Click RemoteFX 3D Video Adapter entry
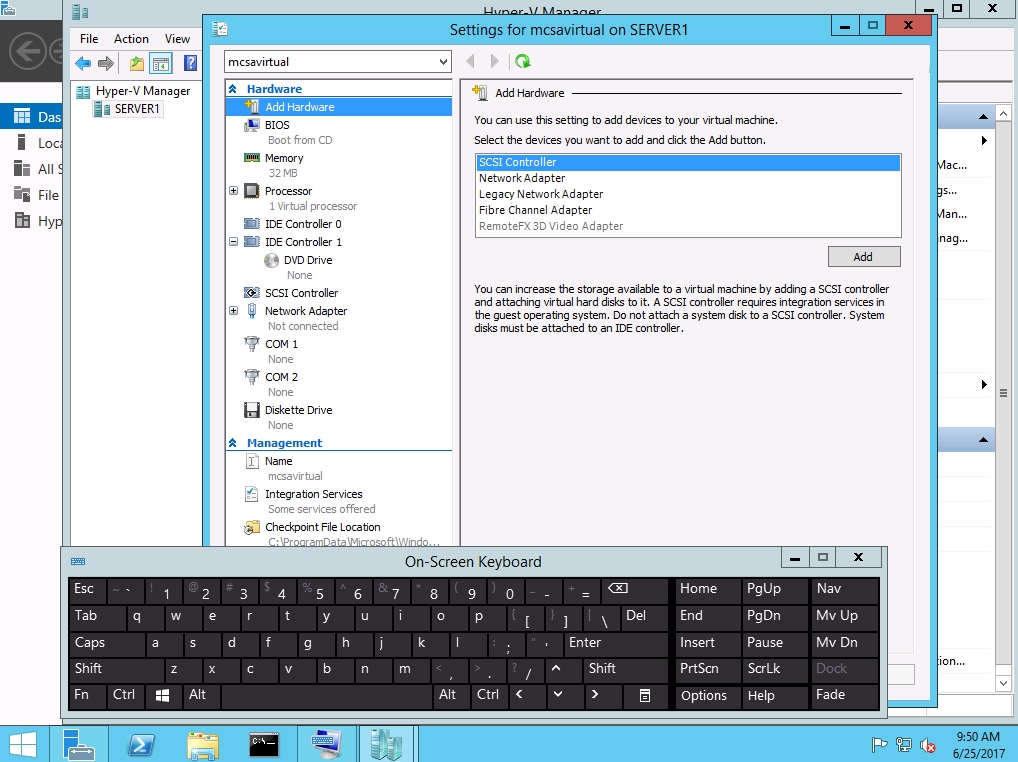Image resolution: width=1018 pixels, height=762 pixels. coord(688,226)
